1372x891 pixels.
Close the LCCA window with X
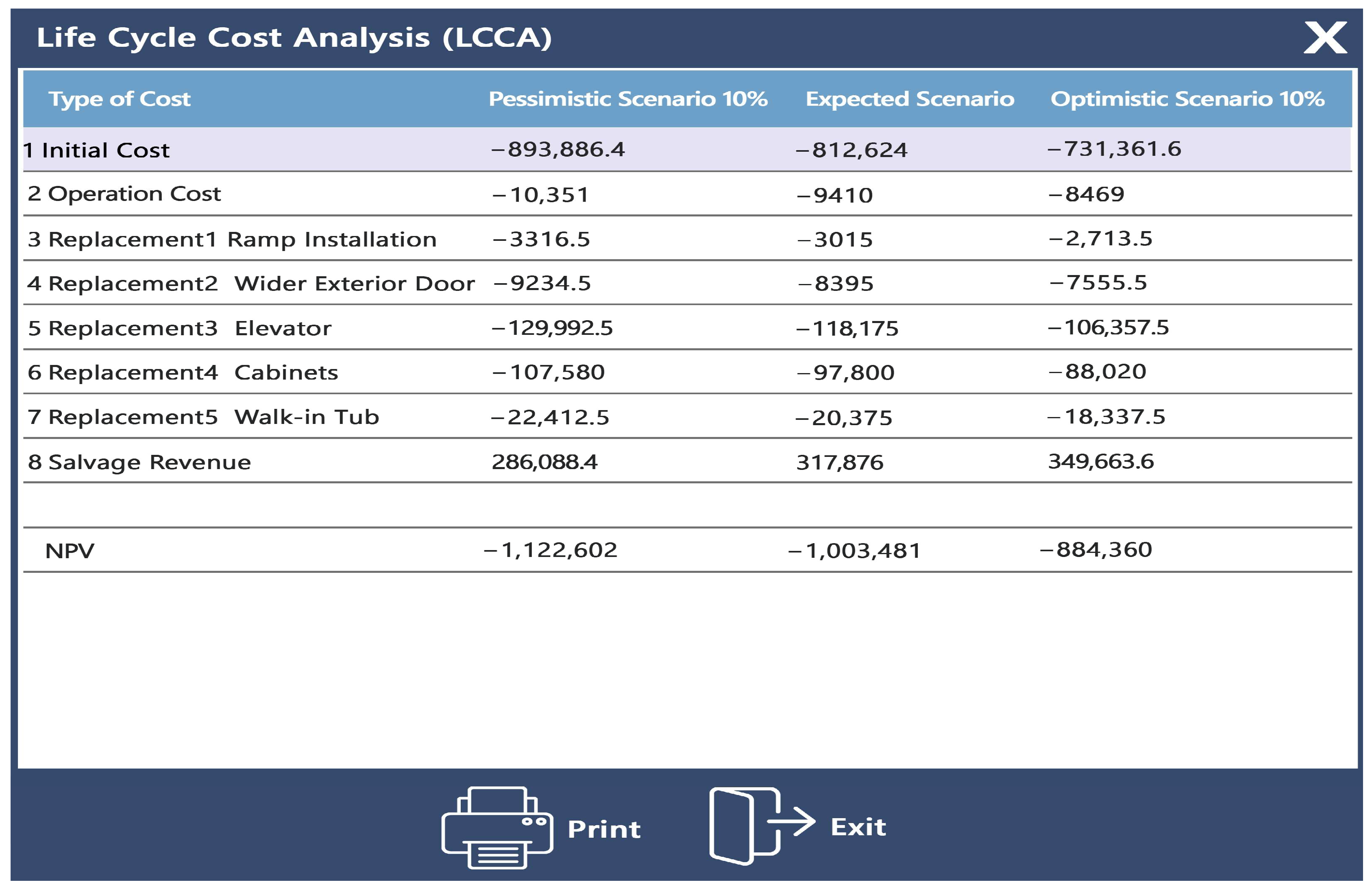tap(1325, 39)
